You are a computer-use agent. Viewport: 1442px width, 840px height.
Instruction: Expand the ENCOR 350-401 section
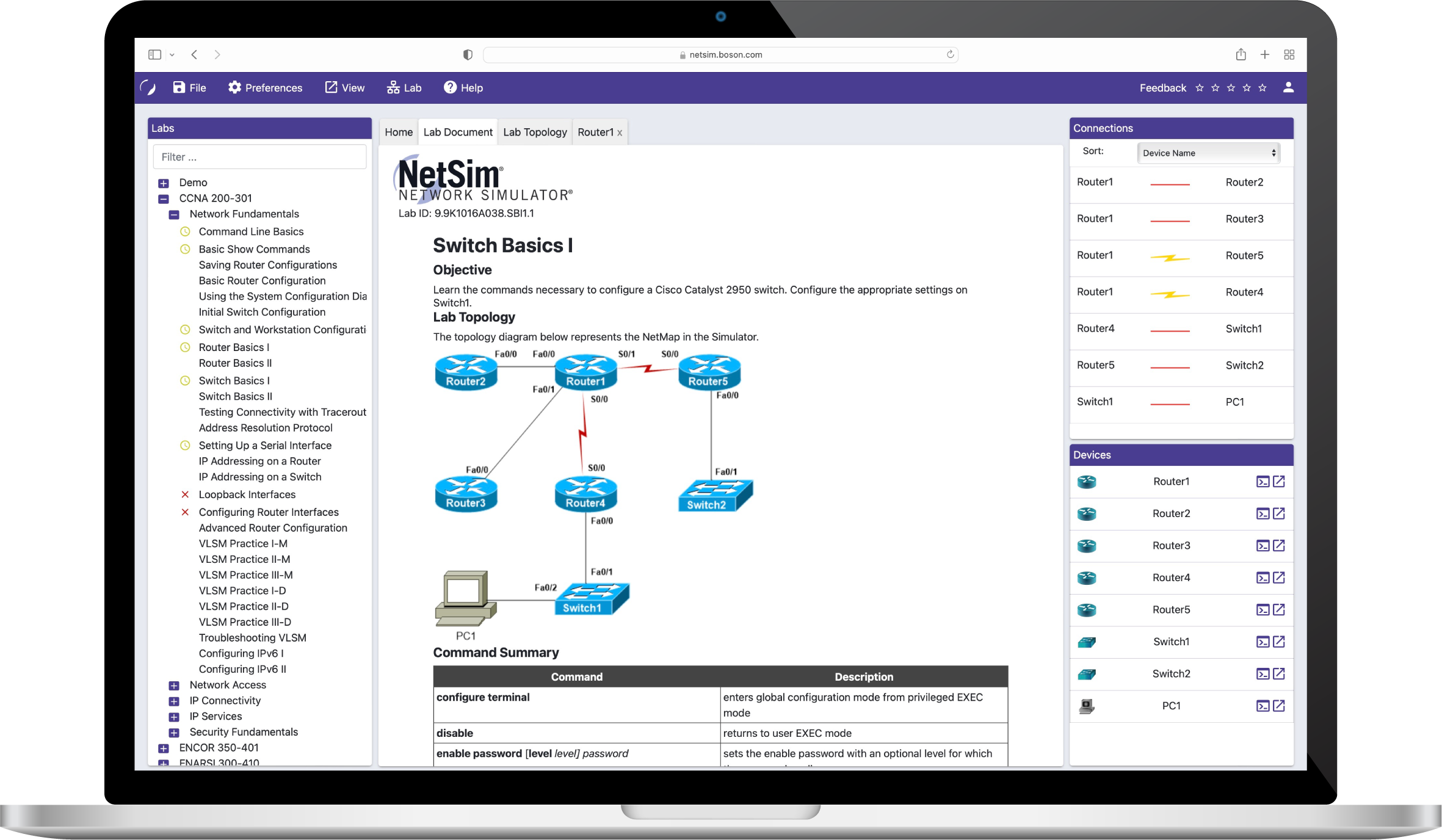(164, 747)
